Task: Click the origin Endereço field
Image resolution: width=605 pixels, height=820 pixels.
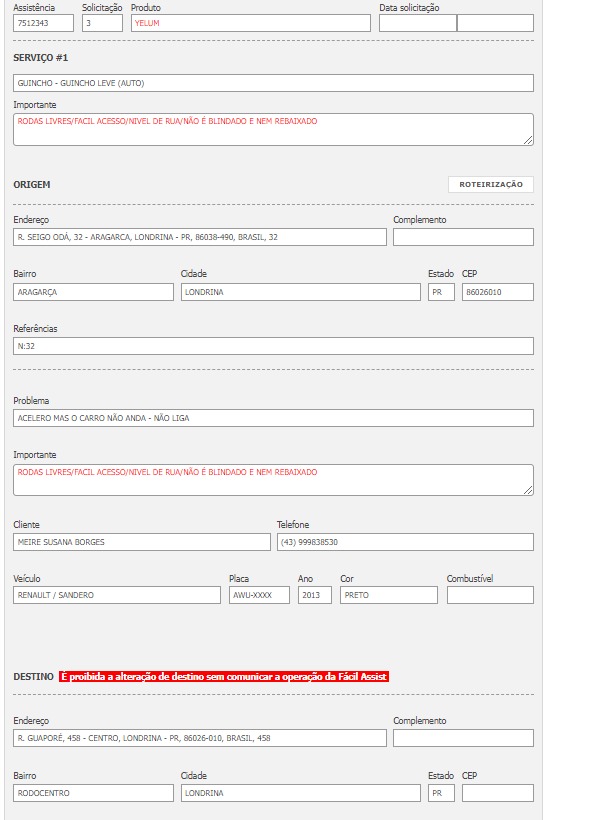Action: coord(200,237)
